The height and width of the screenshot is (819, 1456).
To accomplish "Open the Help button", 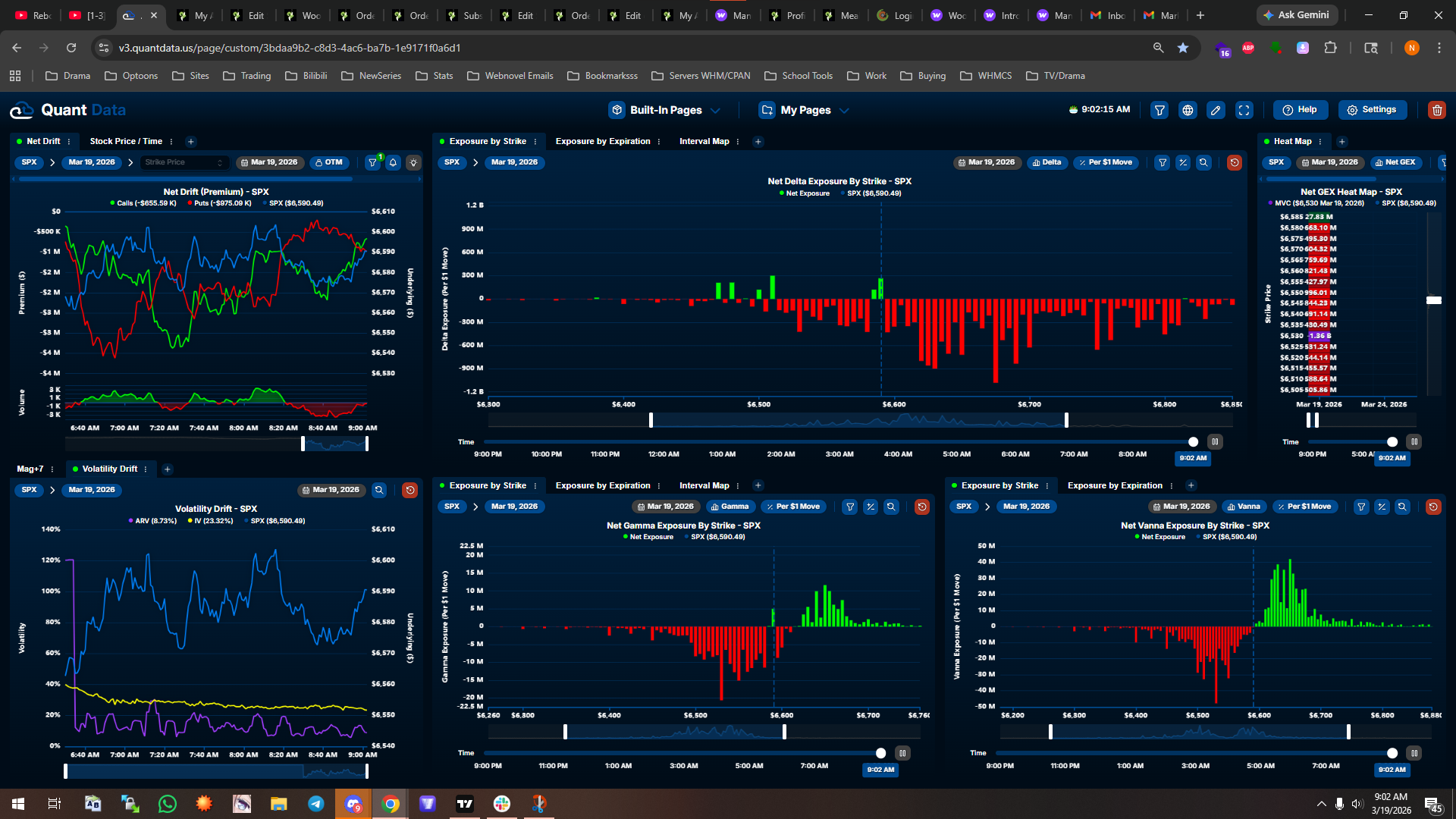I will [x=1300, y=110].
